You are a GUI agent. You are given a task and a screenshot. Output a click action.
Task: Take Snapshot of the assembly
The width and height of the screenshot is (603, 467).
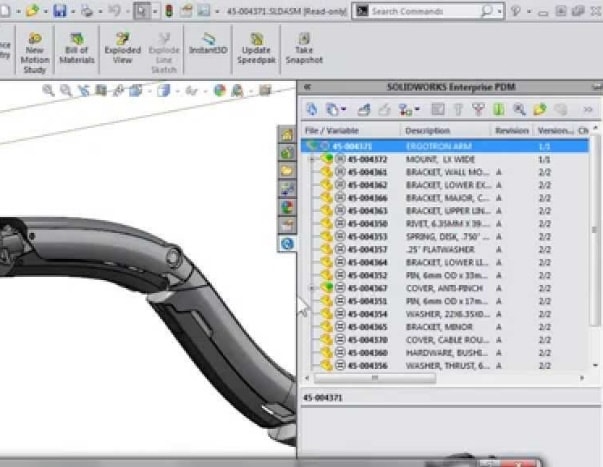pyautogui.click(x=304, y=48)
